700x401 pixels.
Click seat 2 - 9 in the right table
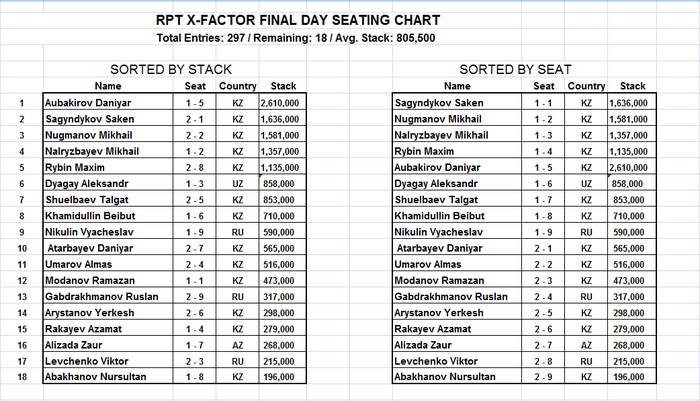click(x=543, y=377)
